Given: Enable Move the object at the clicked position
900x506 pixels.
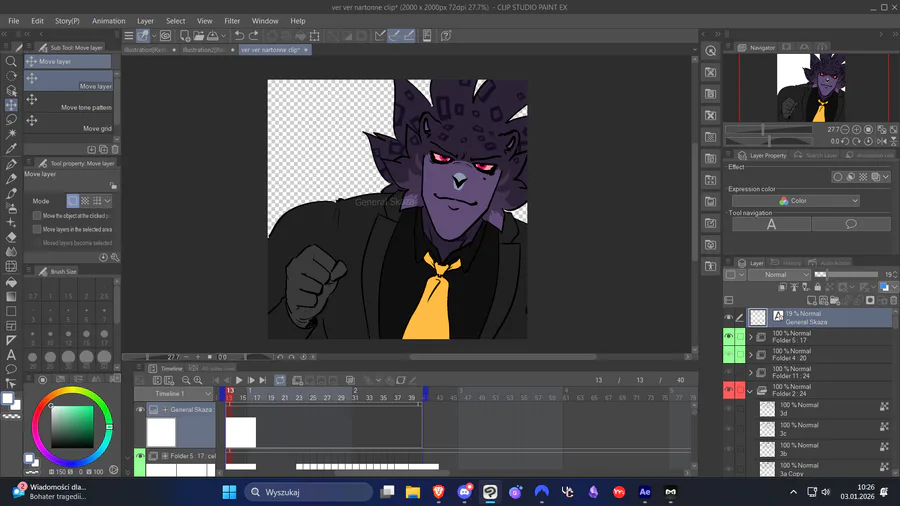Looking at the screenshot, I should tap(37, 216).
